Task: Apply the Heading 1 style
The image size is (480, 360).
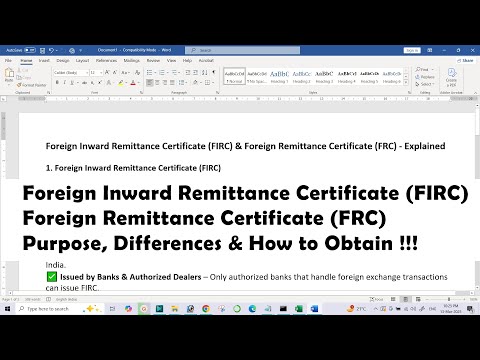Action: [279, 77]
